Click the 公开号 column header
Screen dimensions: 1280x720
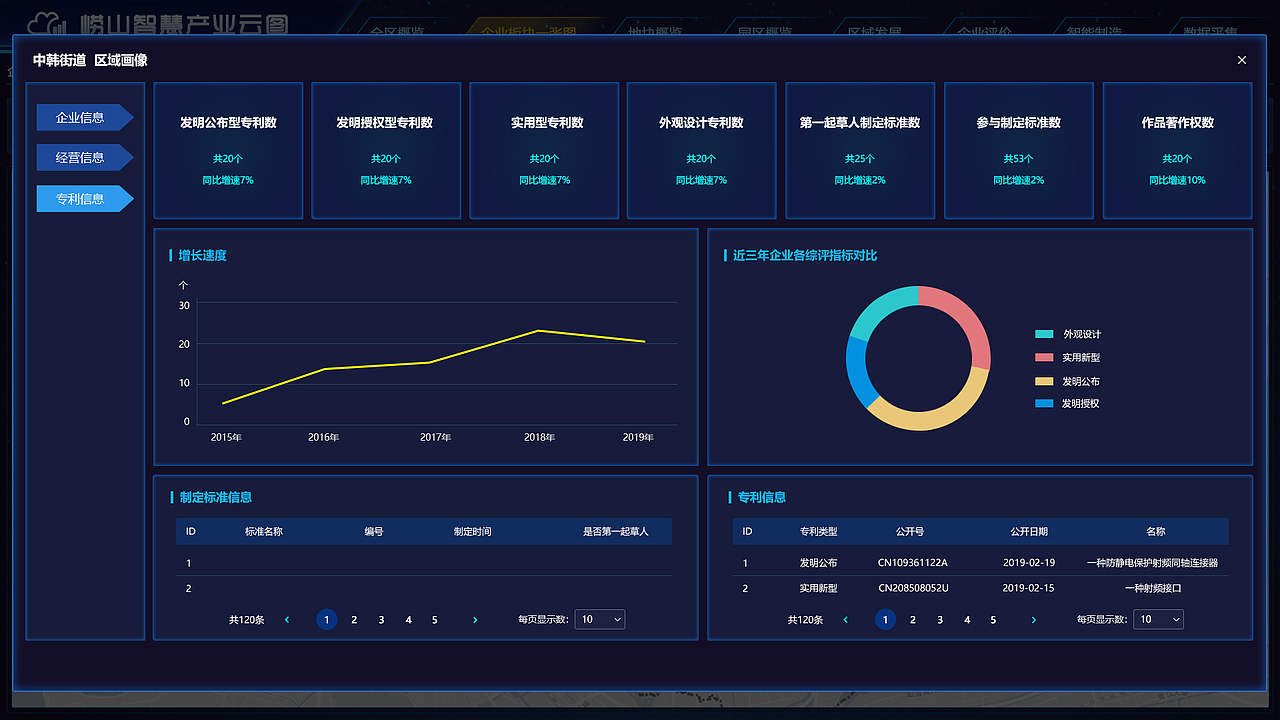click(910, 531)
